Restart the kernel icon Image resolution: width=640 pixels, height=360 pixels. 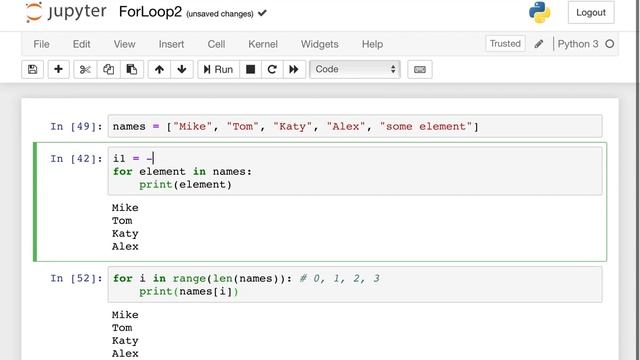(x=272, y=69)
